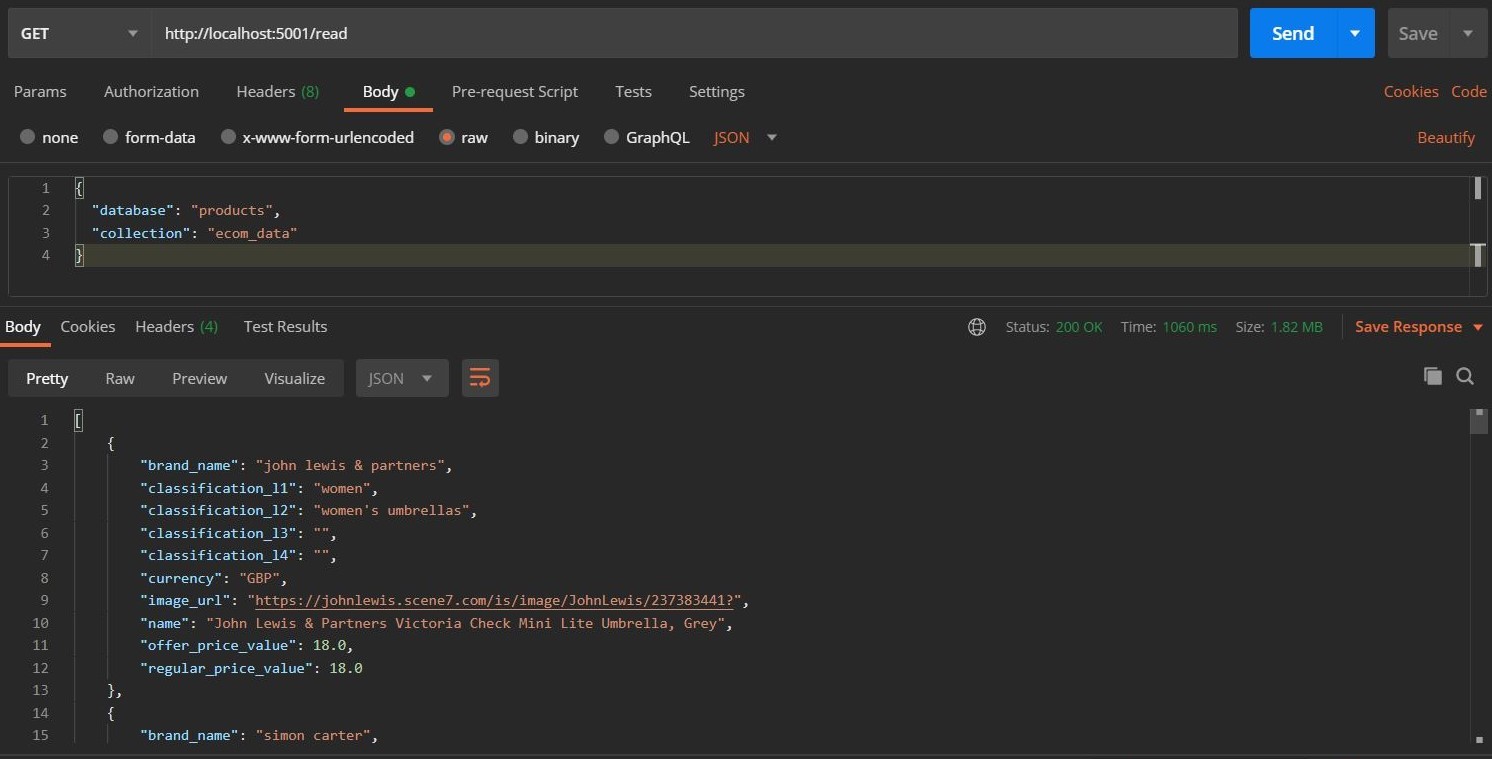Open the request Settings tab
The width and height of the screenshot is (1492, 759).
[x=716, y=91]
